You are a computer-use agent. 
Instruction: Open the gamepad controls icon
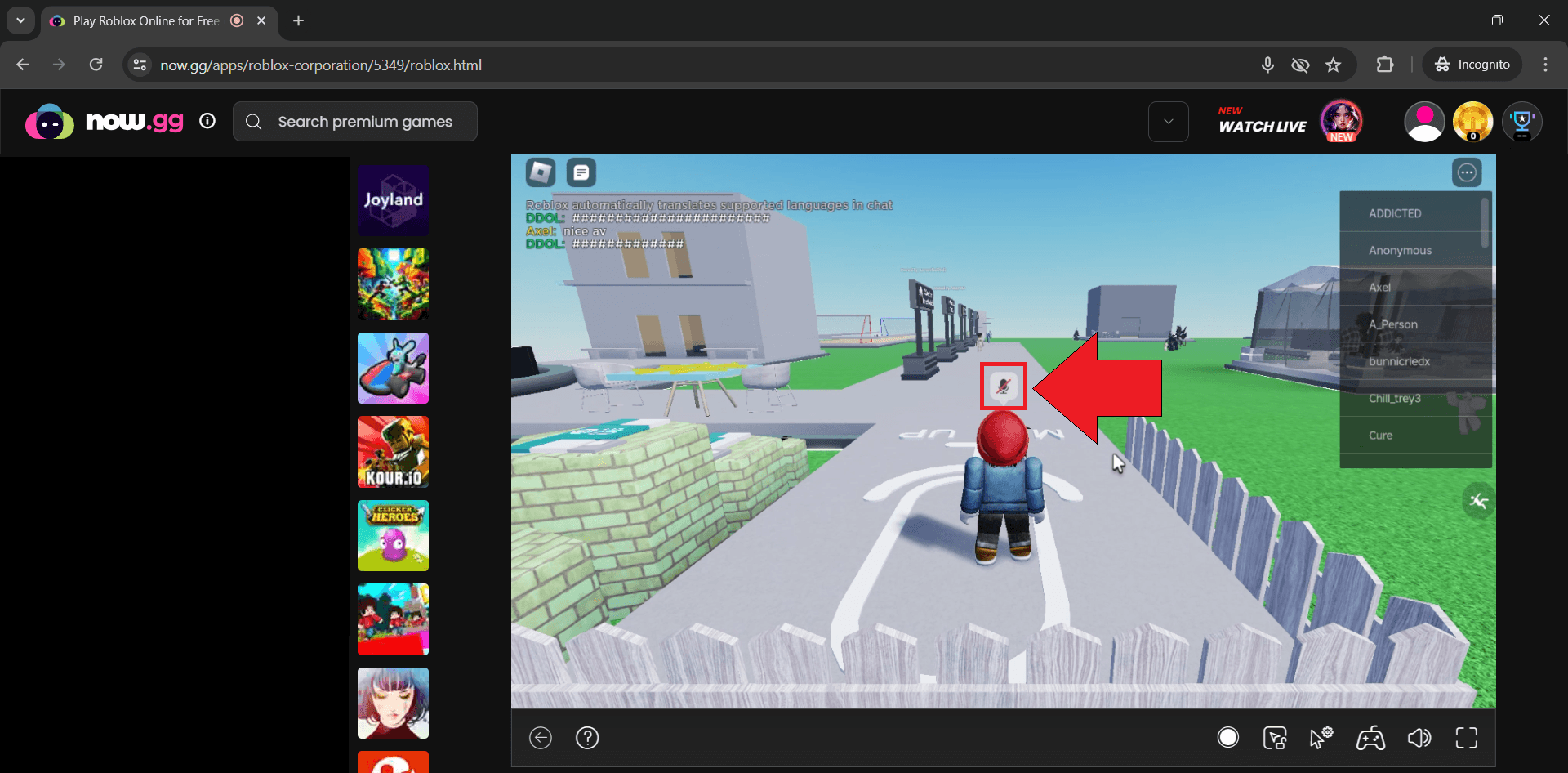click(1370, 738)
